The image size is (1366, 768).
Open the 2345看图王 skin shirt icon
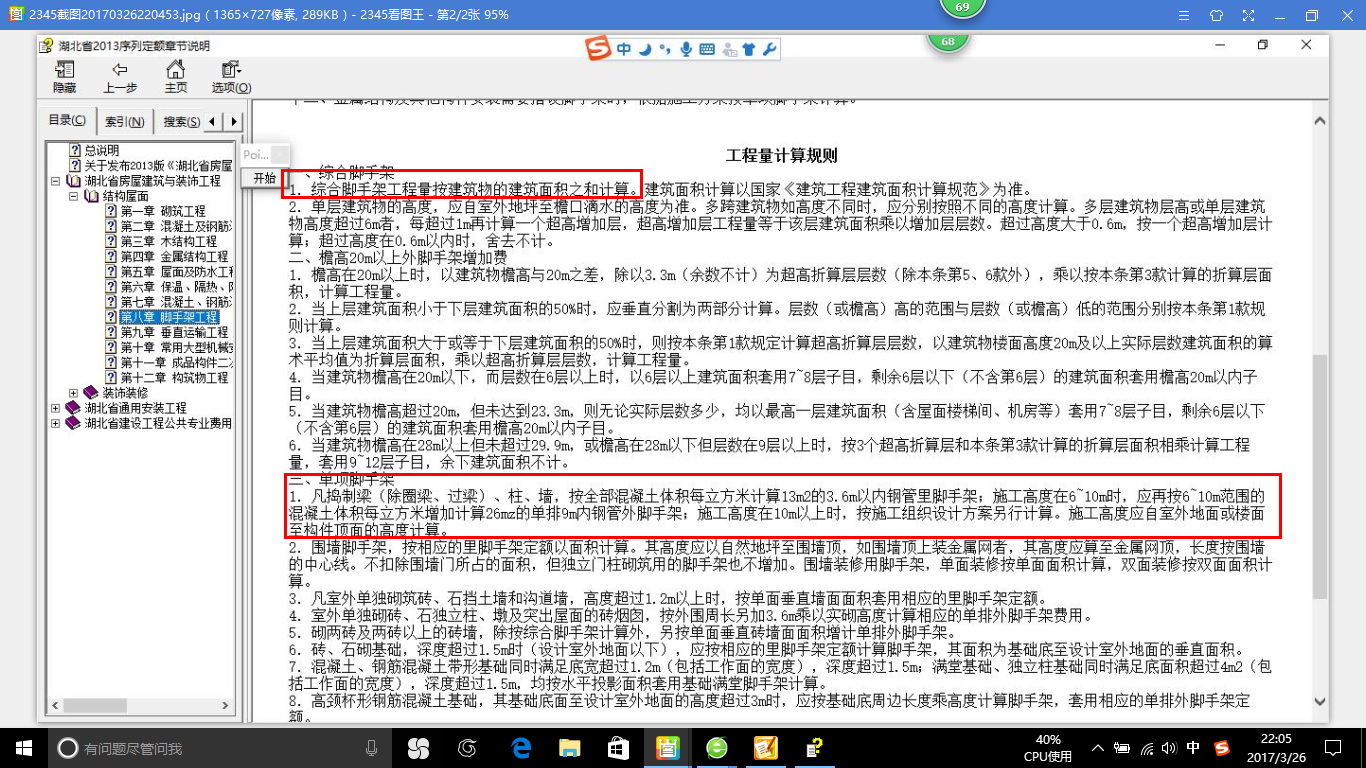coord(1216,15)
